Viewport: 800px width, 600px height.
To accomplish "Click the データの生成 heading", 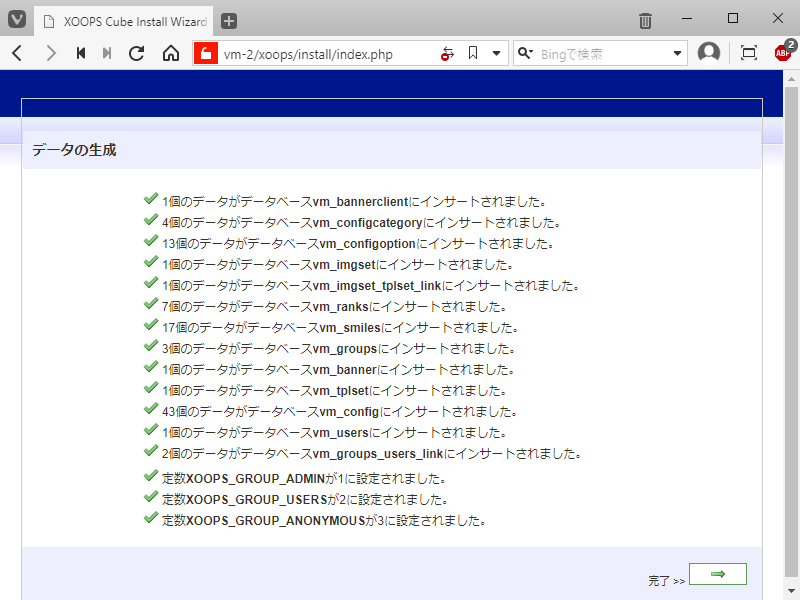I will (74, 149).
